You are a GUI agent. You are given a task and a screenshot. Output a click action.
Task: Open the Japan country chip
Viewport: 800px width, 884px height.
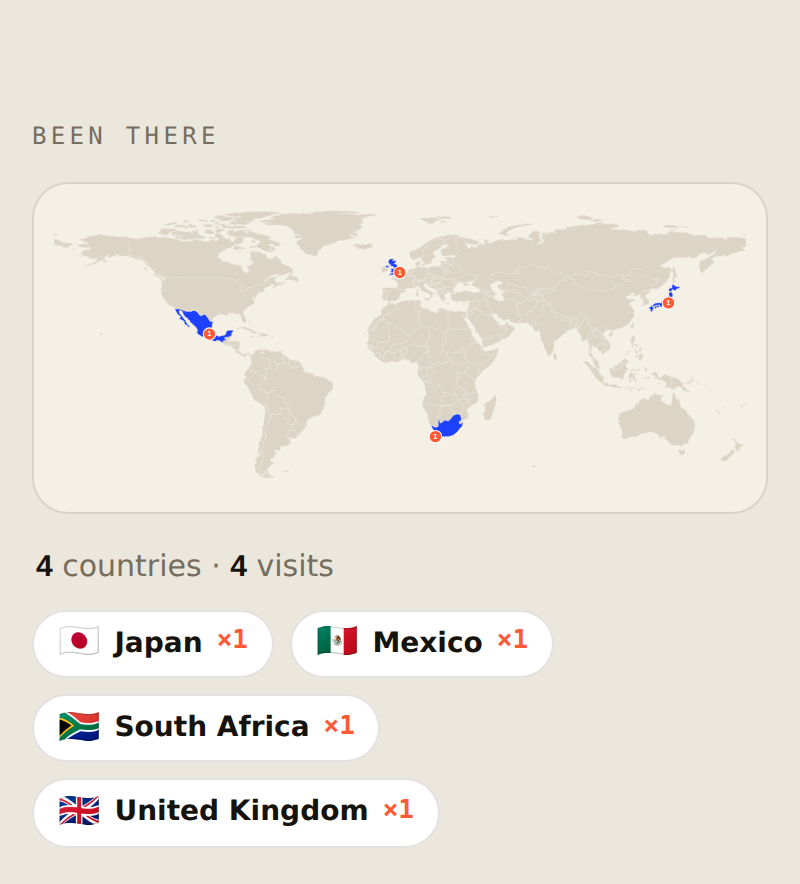click(x=153, y=643)
